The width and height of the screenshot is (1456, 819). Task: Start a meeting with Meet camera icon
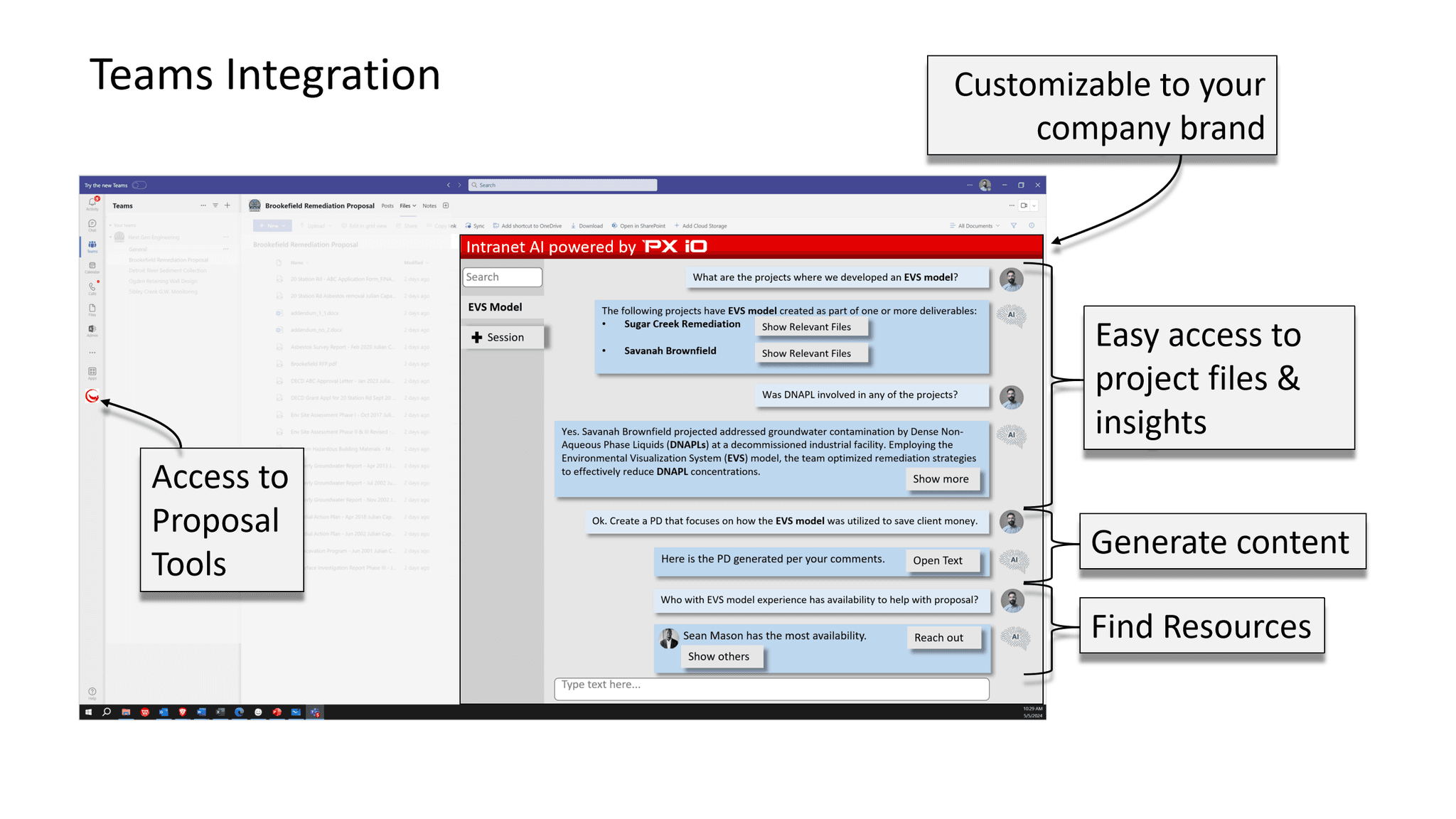(x=1024, y=205)
